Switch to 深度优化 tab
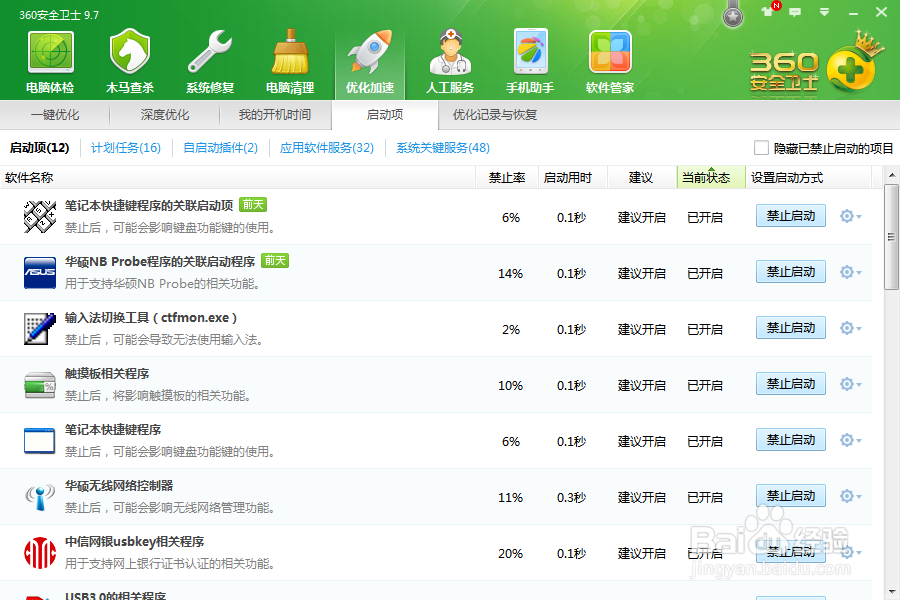The height and width of the screenshot is (600, 900). (x=165, y=115)
